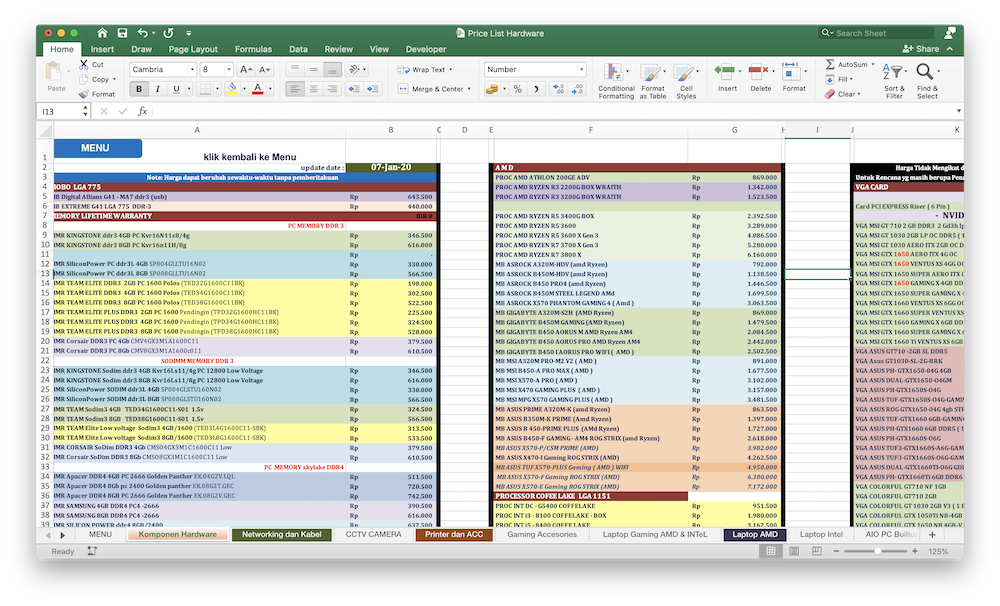This screenshot has width=1000, height=606.
Task: Toggle Bold formatting
Action: click(138, 89)
